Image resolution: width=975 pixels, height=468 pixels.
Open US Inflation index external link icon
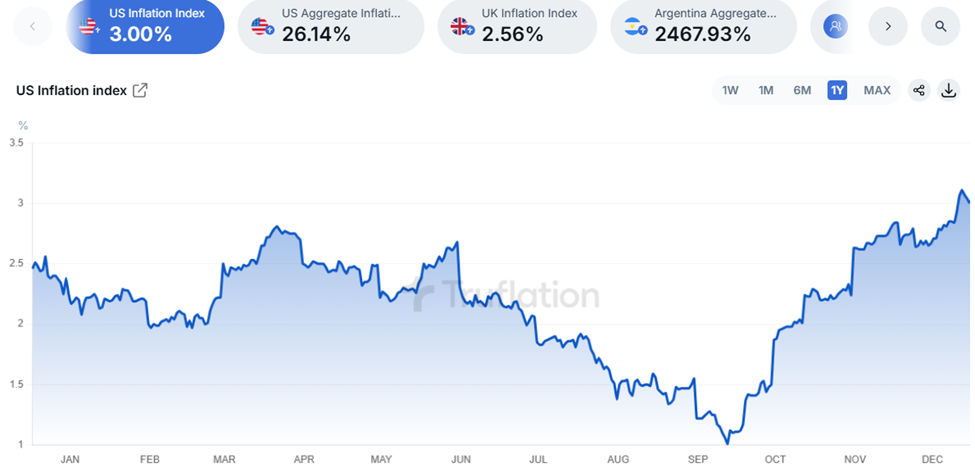(x=140, y=91)
